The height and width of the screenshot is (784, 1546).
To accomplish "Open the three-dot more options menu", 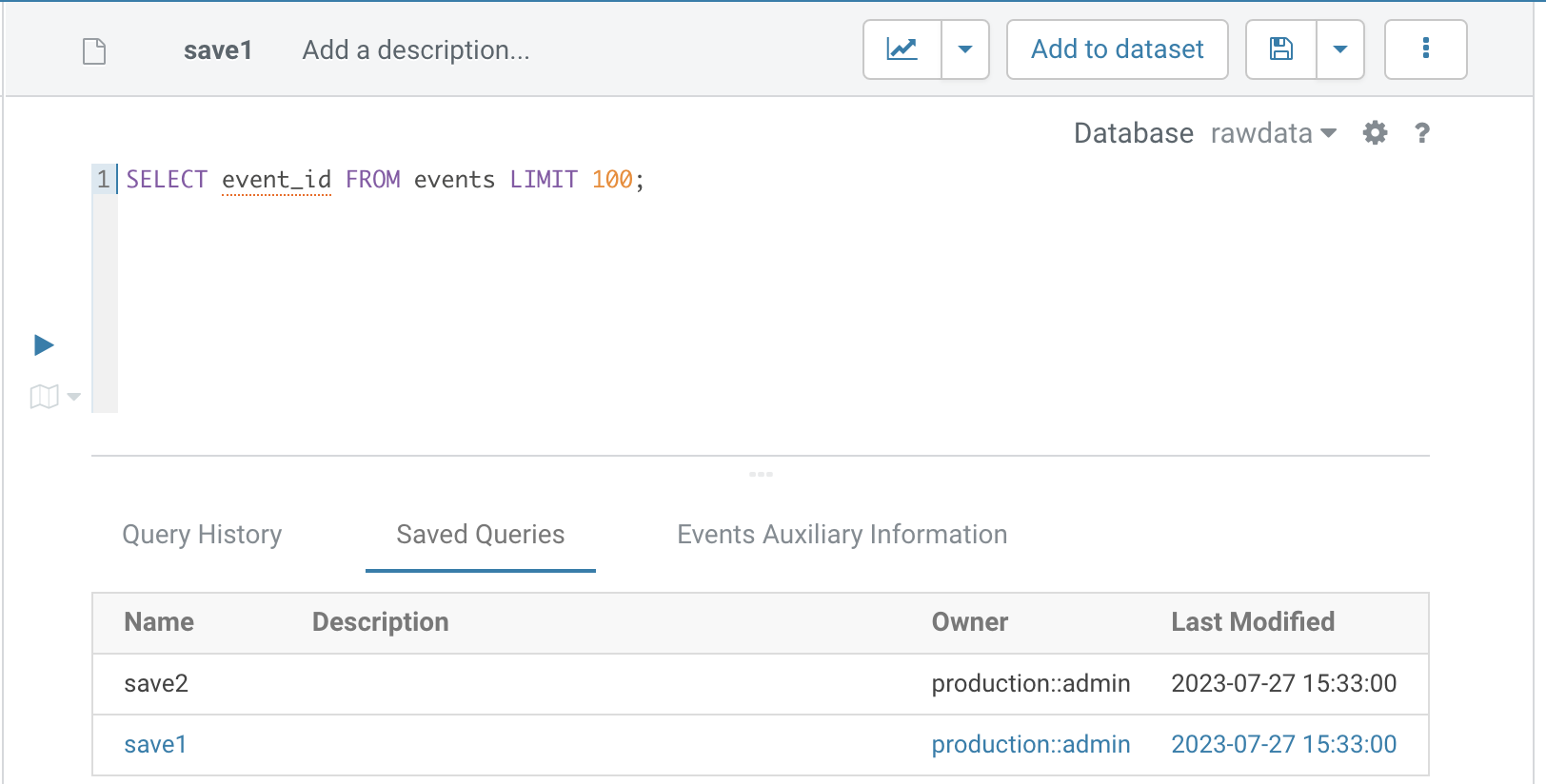I will click(1425, 49).
